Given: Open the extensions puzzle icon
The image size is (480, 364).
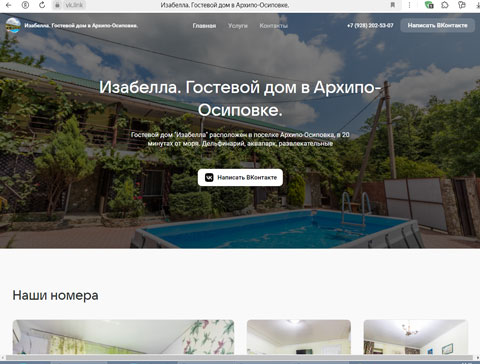Looking at the screenshot, I should click(x=445, y=5).
